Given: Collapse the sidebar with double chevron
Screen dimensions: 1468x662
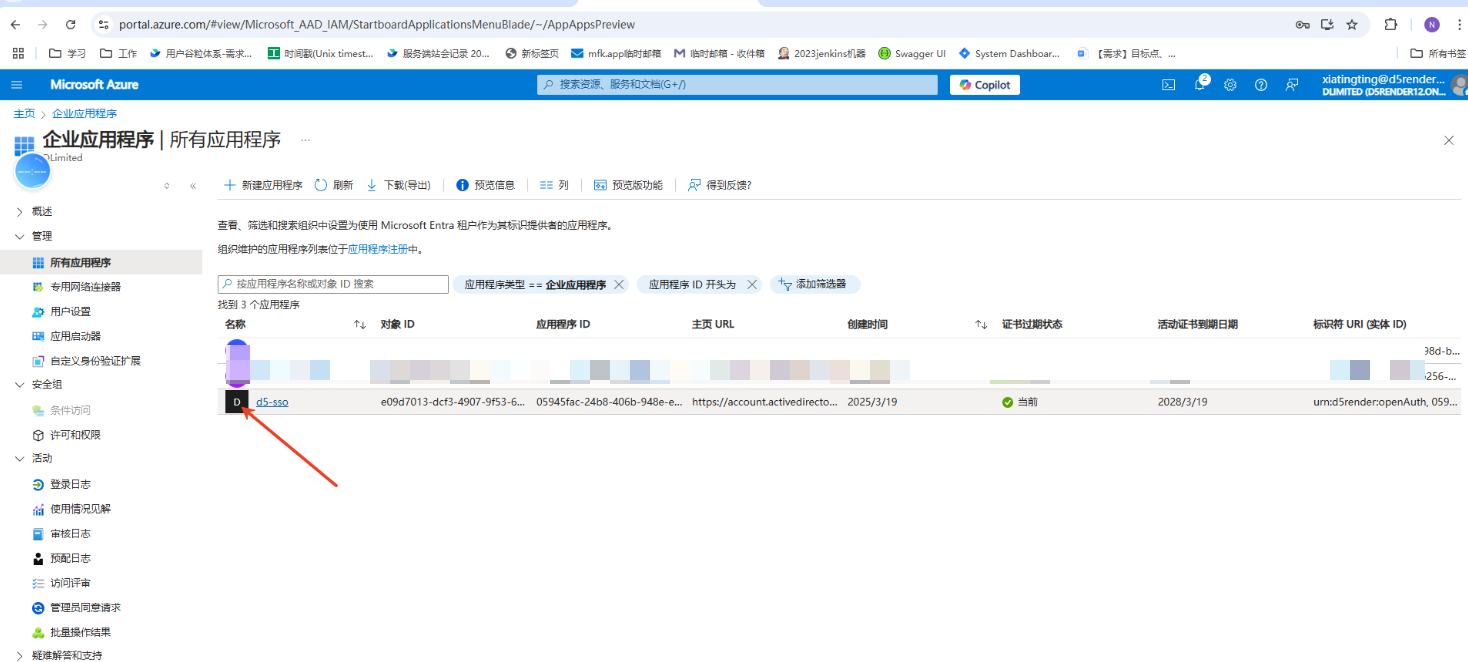Looking at the screenshot, I should (193, 186).
